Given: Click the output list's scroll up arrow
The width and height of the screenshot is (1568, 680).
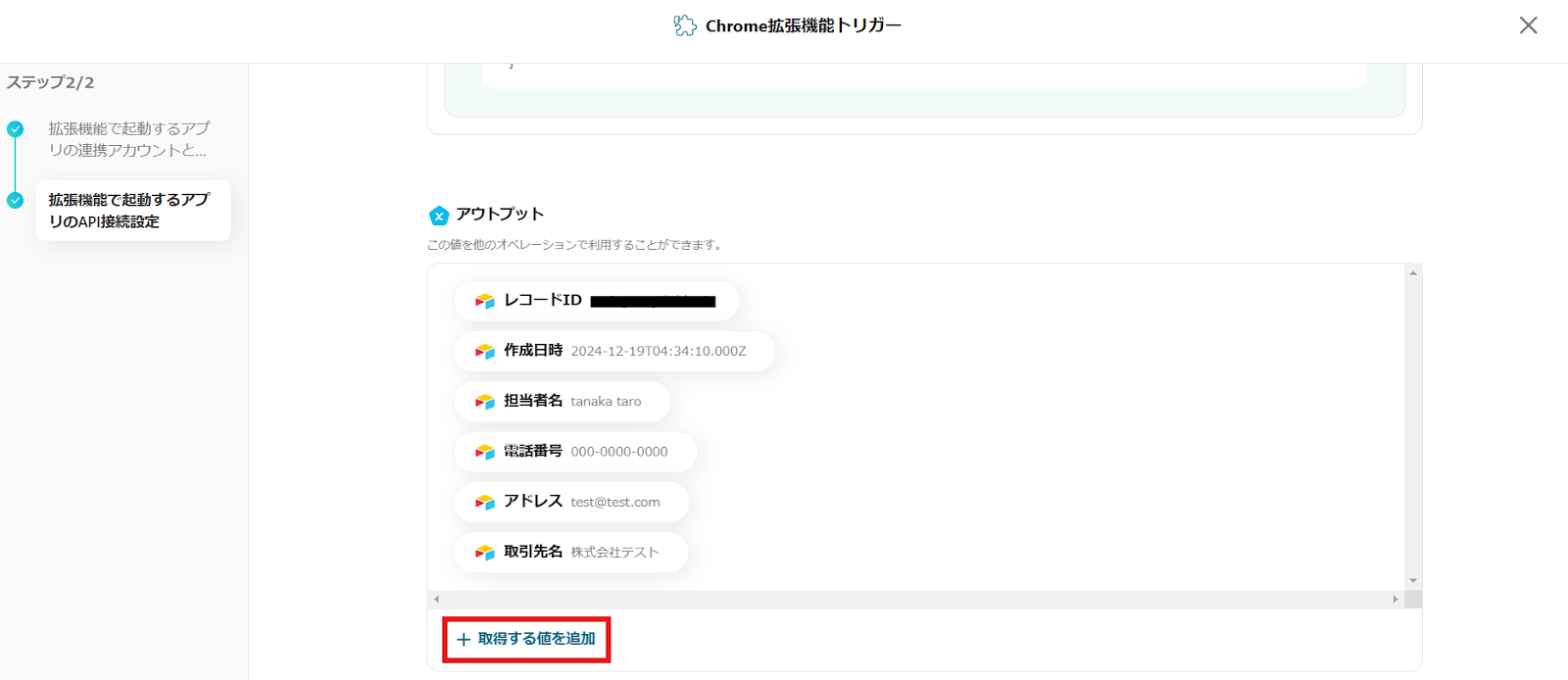Looking at the screenshot, I should point(1413,273).
